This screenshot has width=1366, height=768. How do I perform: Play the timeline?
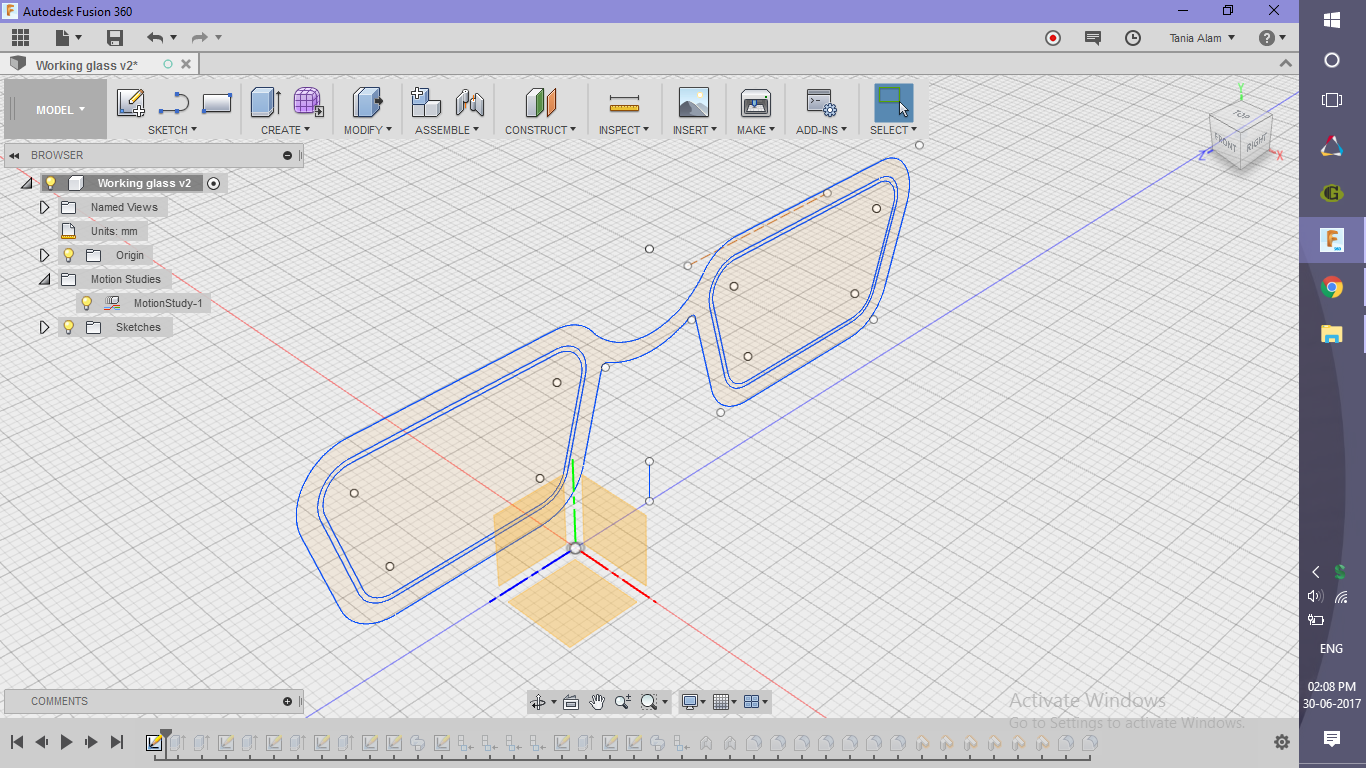[x=67, y=742]
